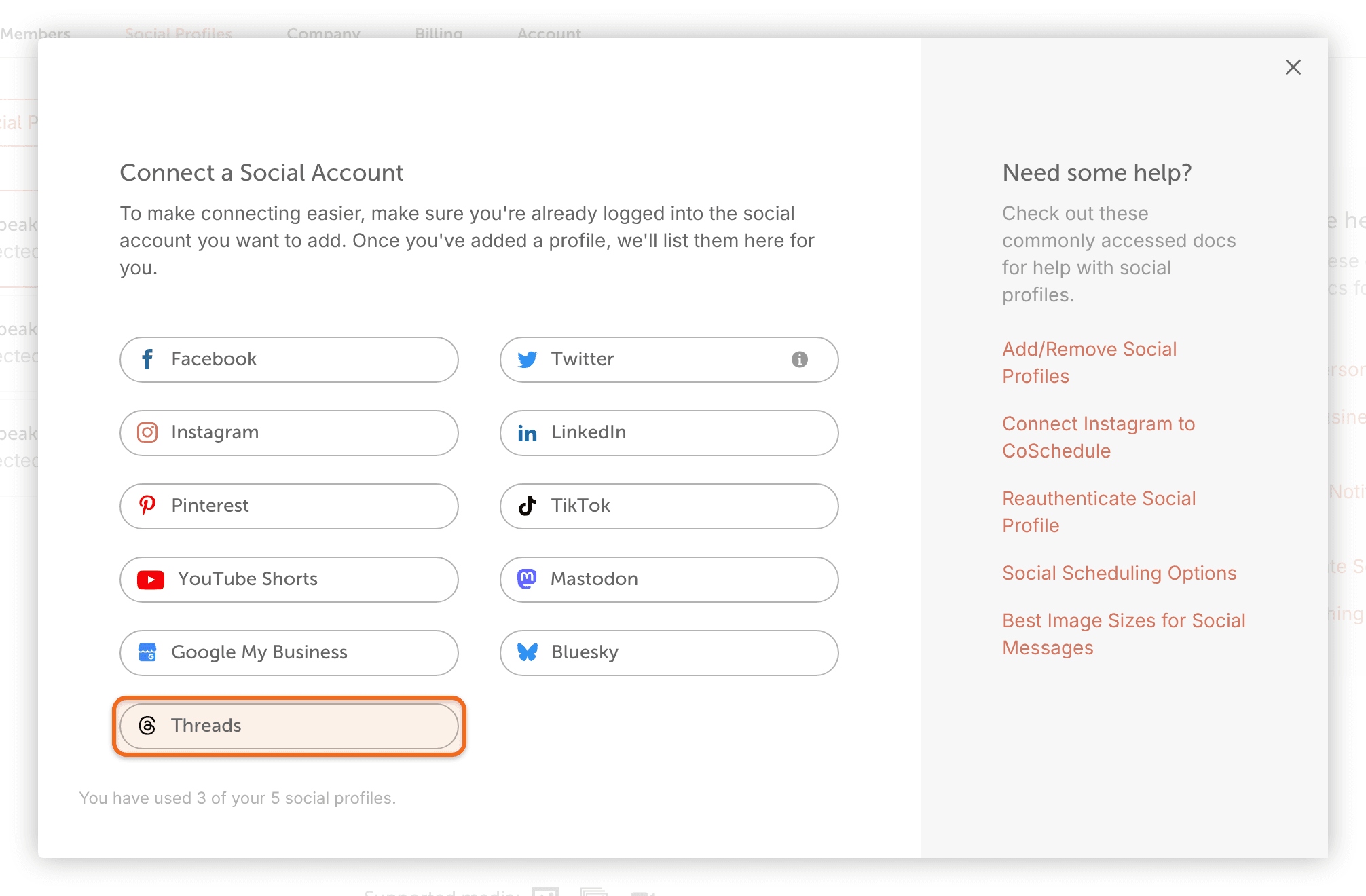Click the Pinterest logo icon
1366x896 pixels.
pyautogui.click(x=147, y=505)
